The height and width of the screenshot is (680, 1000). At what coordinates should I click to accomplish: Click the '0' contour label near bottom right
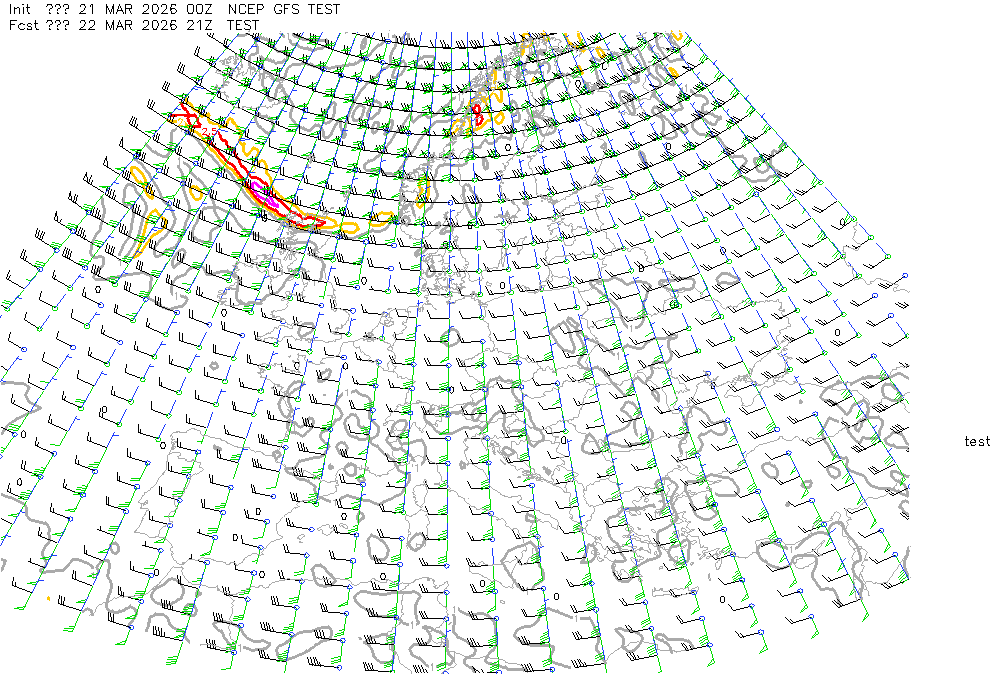(722, 600)
